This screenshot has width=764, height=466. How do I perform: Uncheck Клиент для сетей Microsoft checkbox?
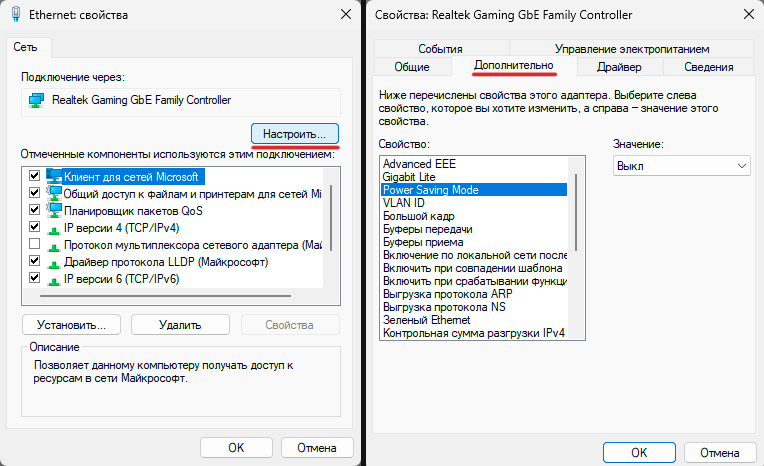pyautogui.click(x=34, y=175)
